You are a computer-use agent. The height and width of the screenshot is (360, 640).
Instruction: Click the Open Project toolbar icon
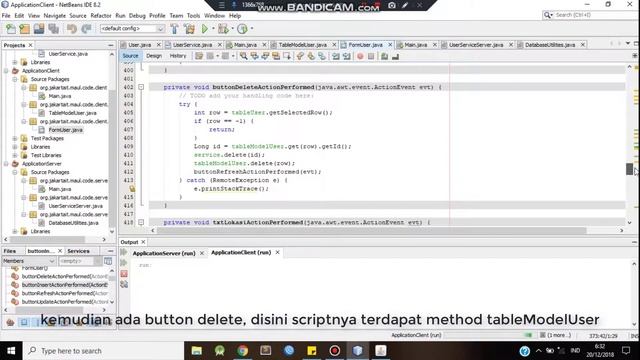click(39, 29)
